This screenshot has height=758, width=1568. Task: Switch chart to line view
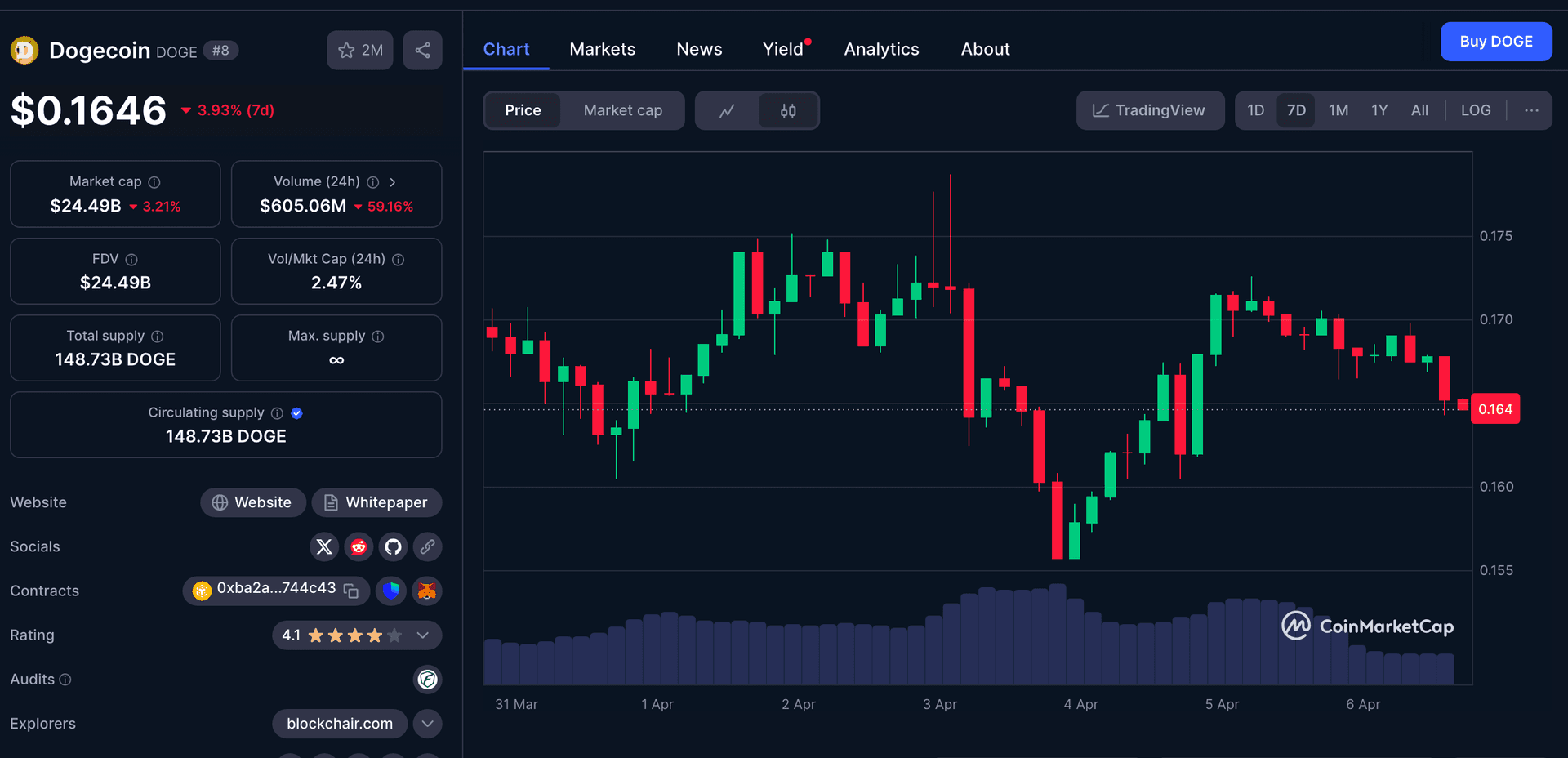point(727,110)
